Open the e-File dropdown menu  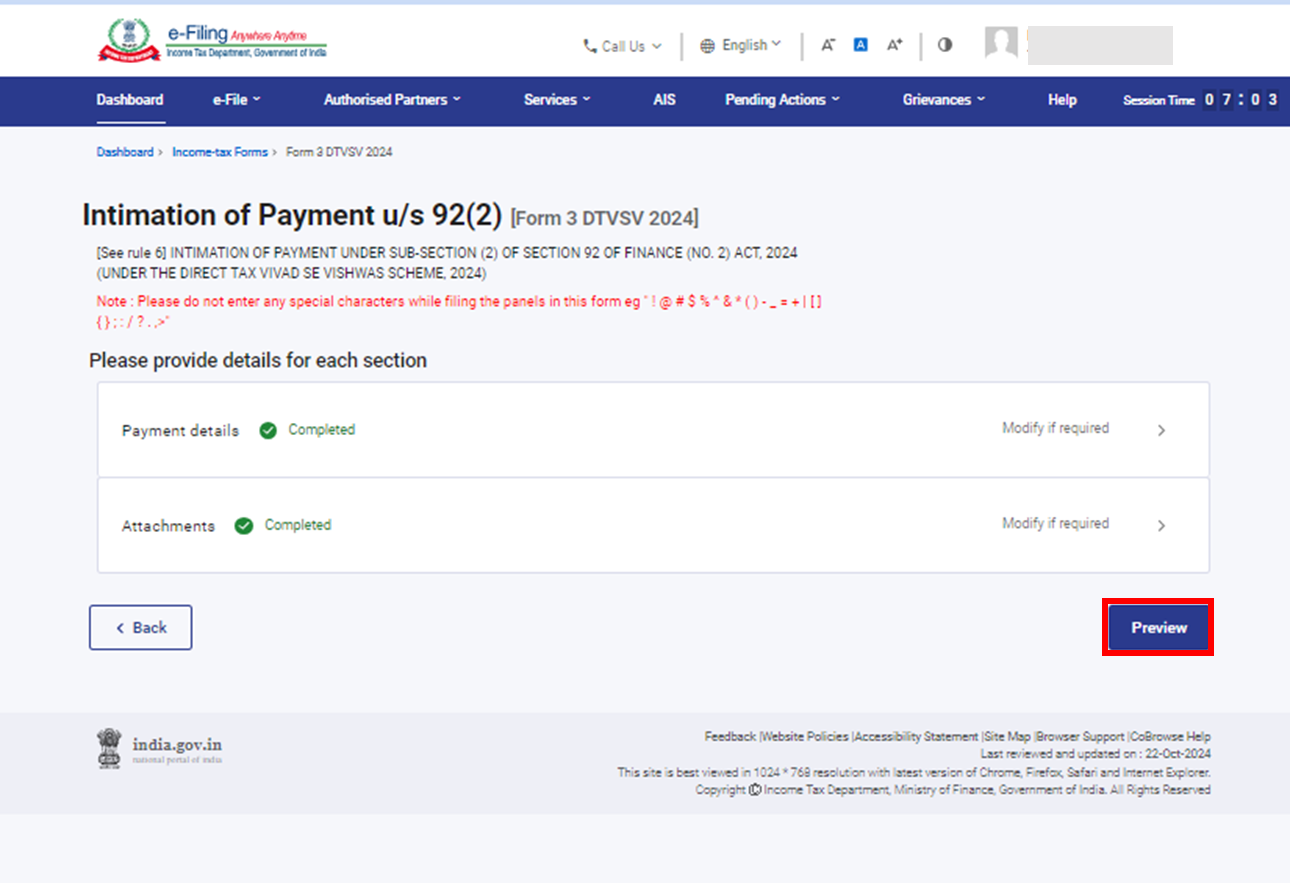235,100
